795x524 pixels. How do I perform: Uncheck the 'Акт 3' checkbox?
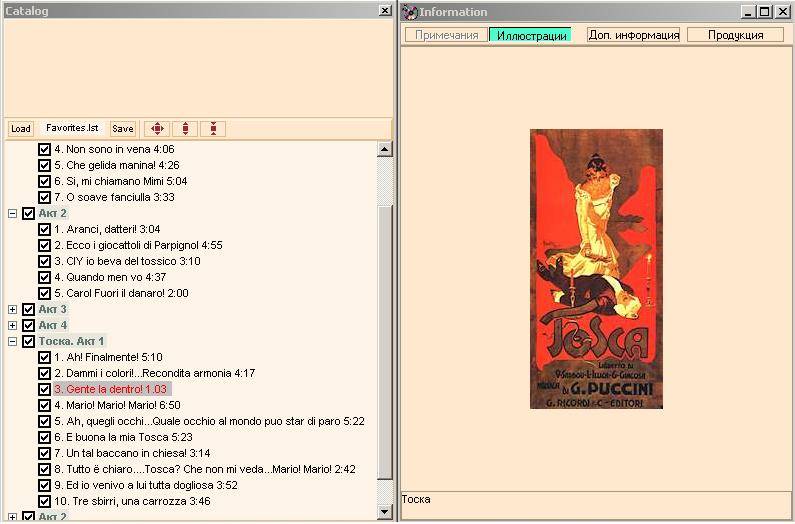coord(28,309)
